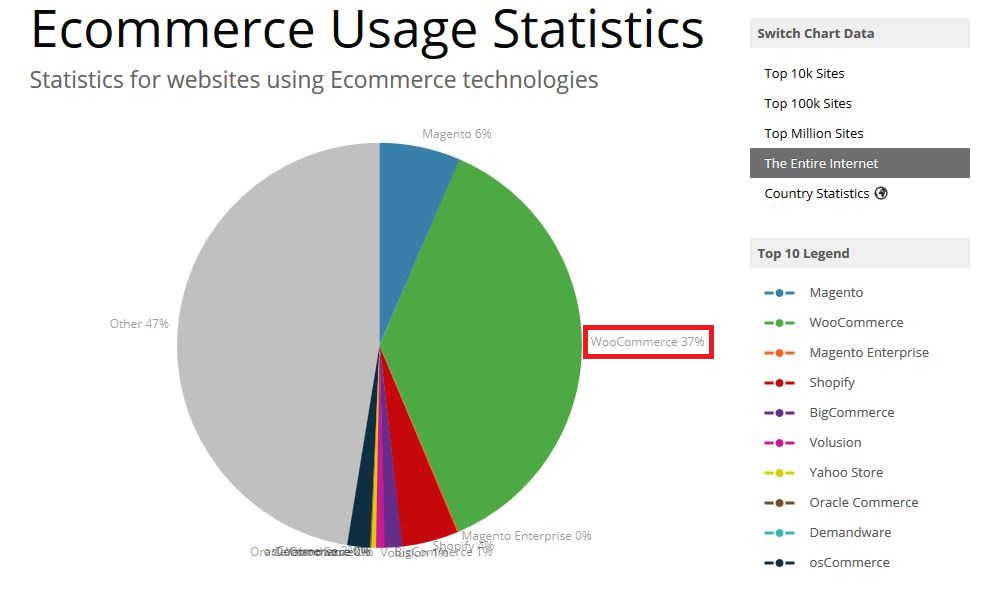Screen dimensions: 992x591
Task: Open the Magento Enterprise legend link
Action: click(869, 353)
